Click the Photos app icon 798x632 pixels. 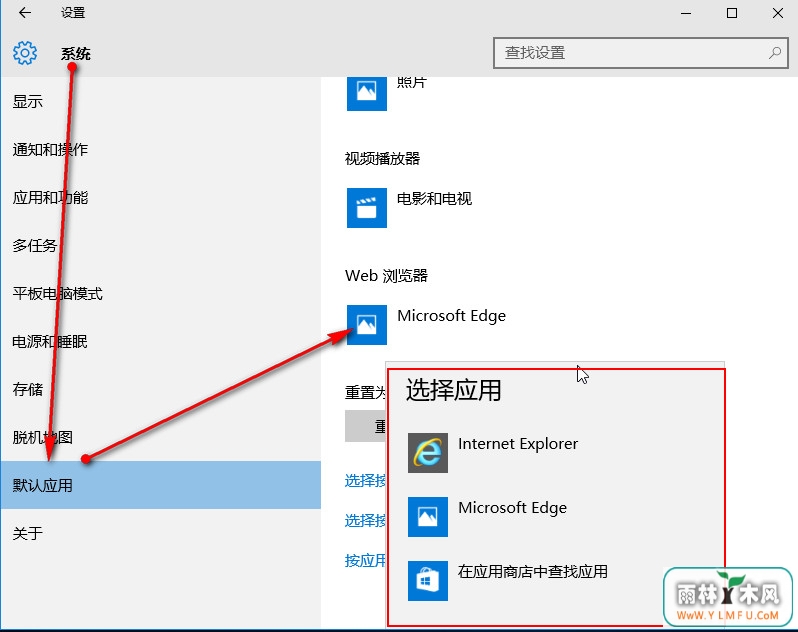366,93
